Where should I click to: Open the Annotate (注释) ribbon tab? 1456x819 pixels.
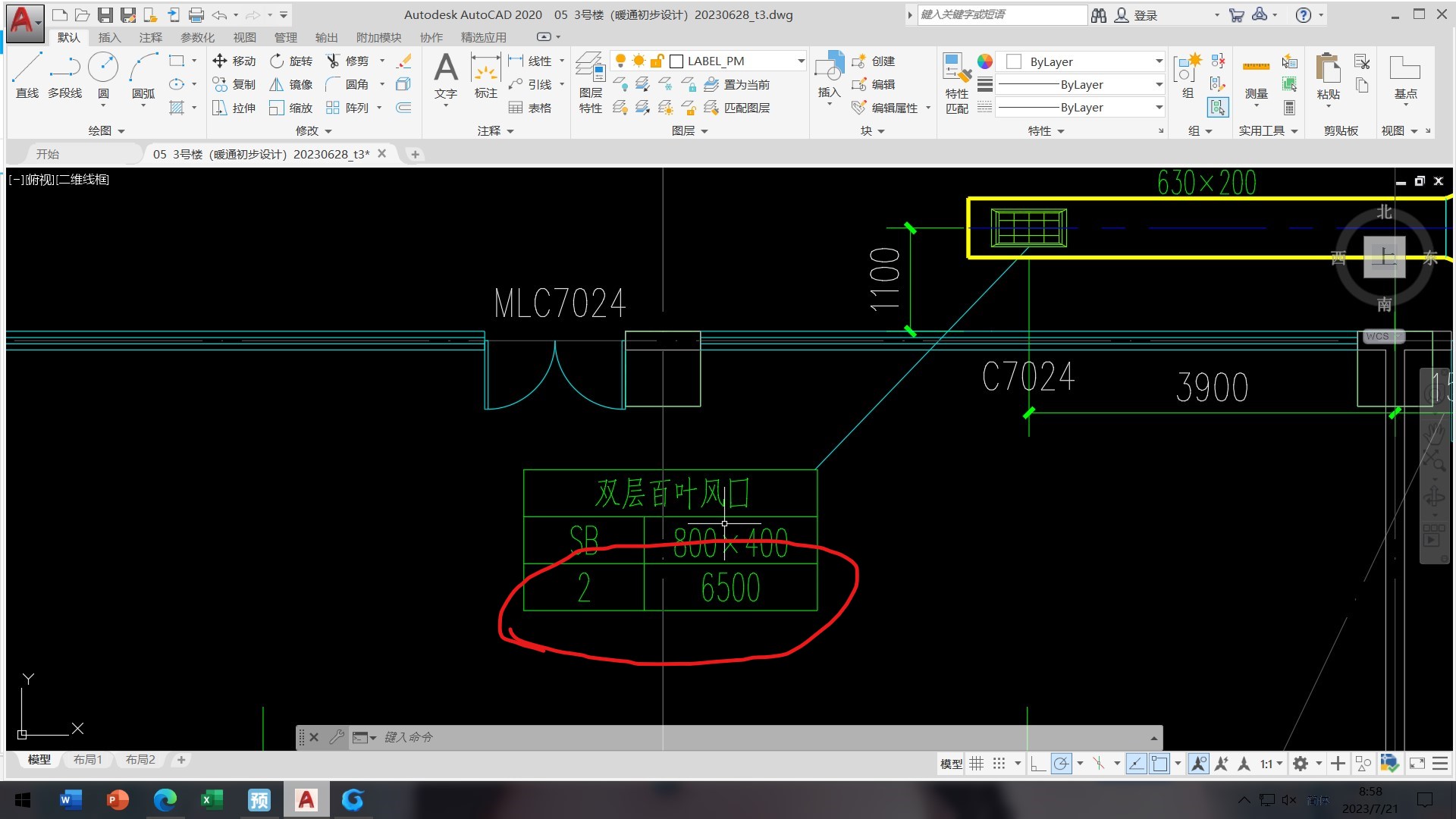(x=150, y=37)
